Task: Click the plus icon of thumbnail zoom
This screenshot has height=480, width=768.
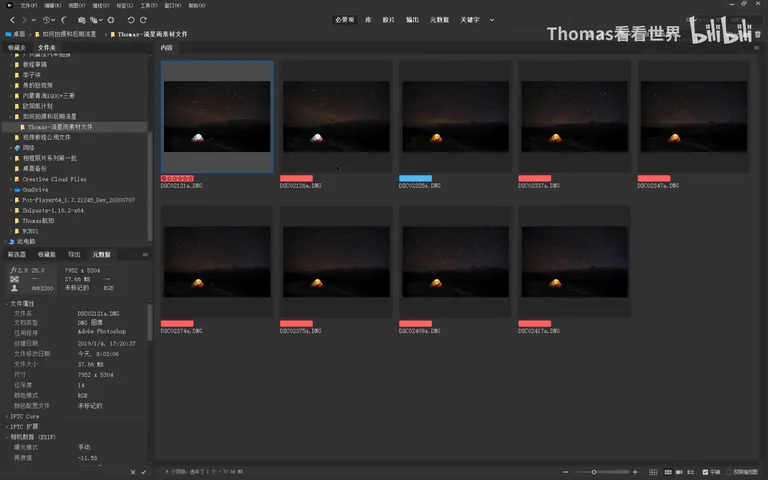Action: click(635, 472)
